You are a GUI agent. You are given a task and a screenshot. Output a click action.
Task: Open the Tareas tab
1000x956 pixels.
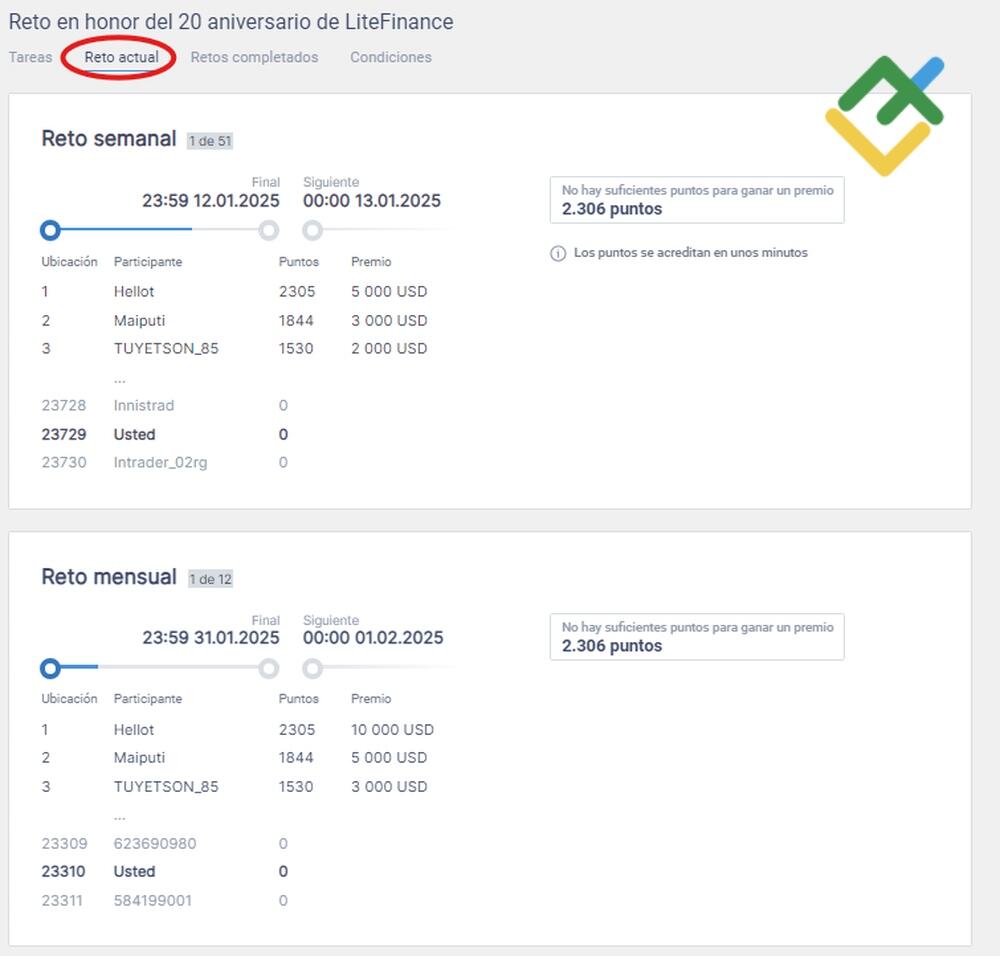(31, 57)
